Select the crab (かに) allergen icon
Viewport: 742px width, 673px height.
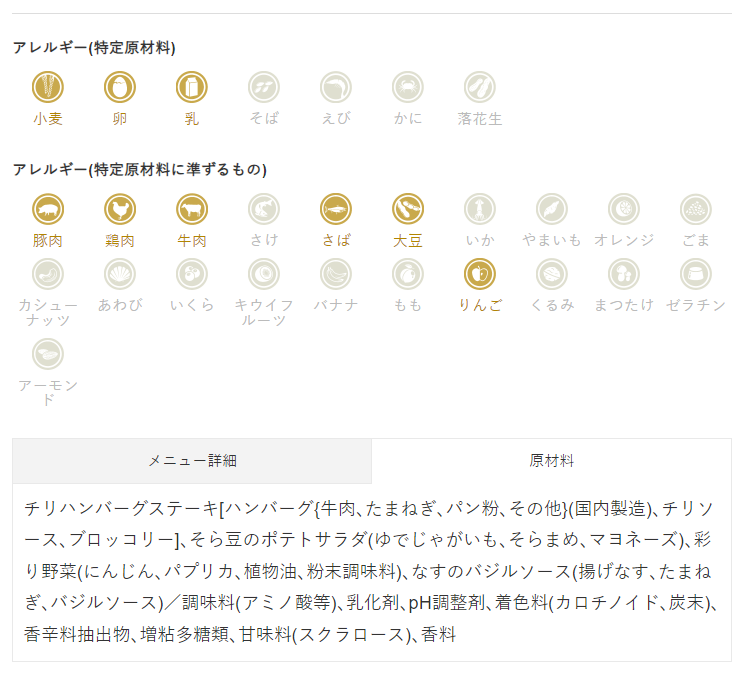point(407,87)
